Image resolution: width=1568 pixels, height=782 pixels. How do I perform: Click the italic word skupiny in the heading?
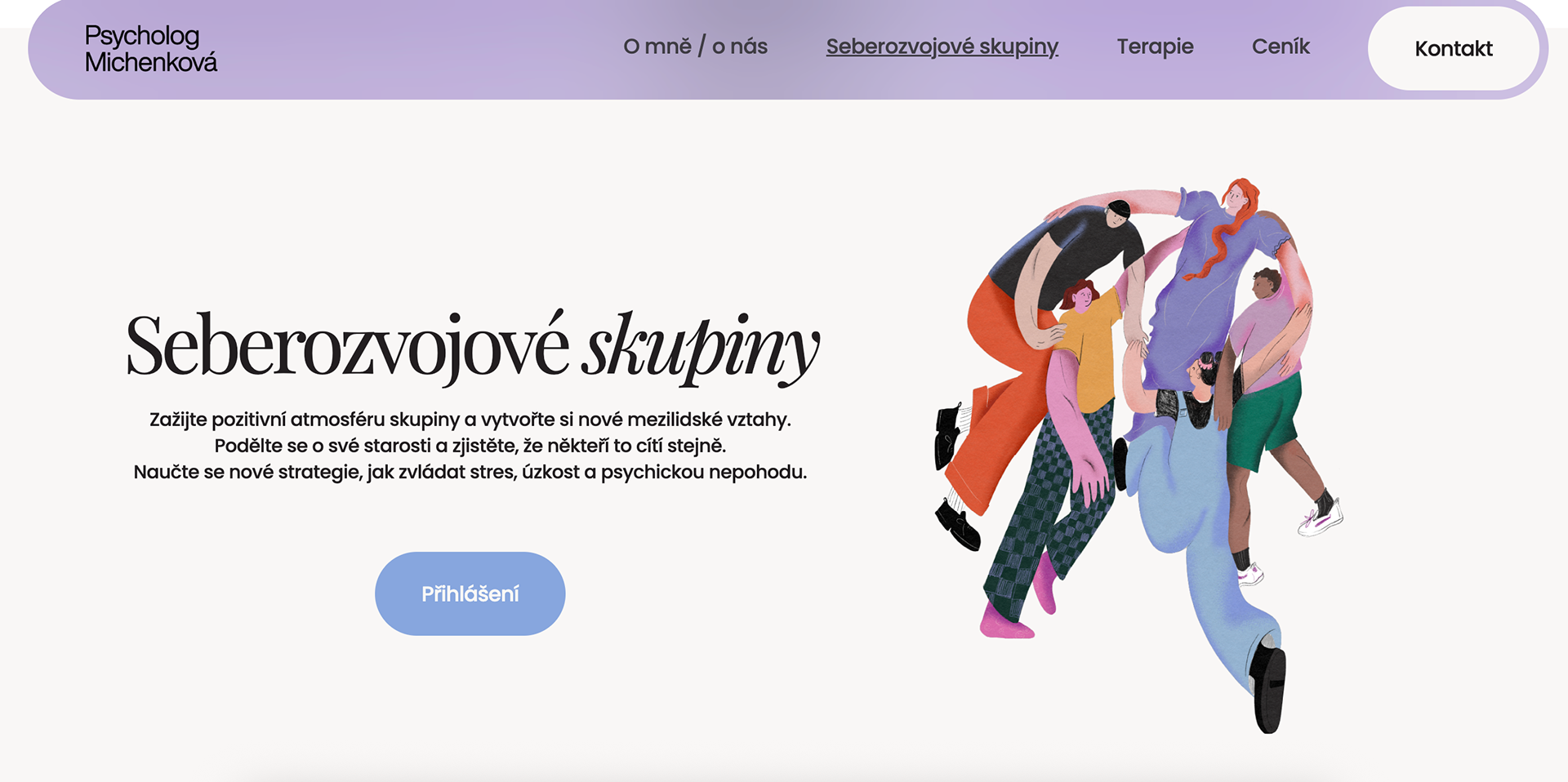tap(701, 348)
